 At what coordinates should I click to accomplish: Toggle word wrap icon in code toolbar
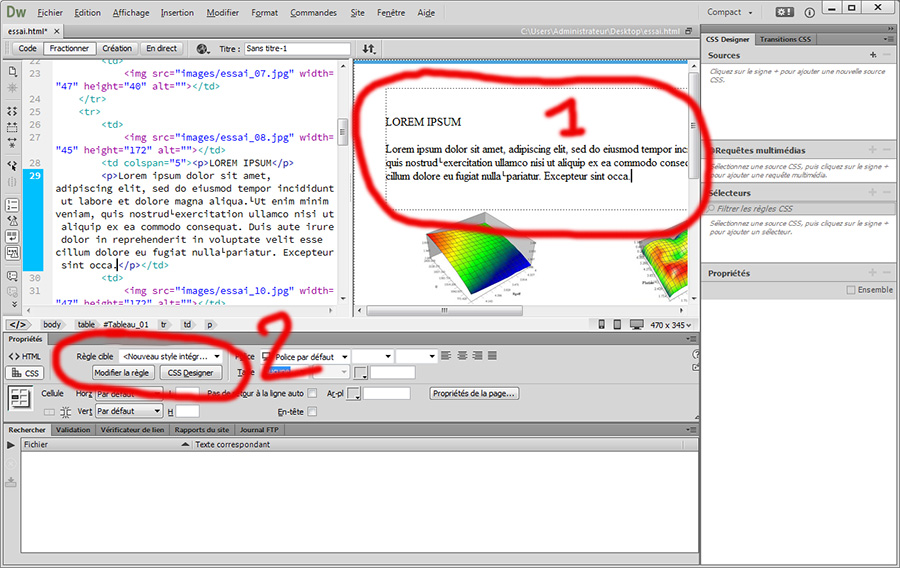point(12,236)
